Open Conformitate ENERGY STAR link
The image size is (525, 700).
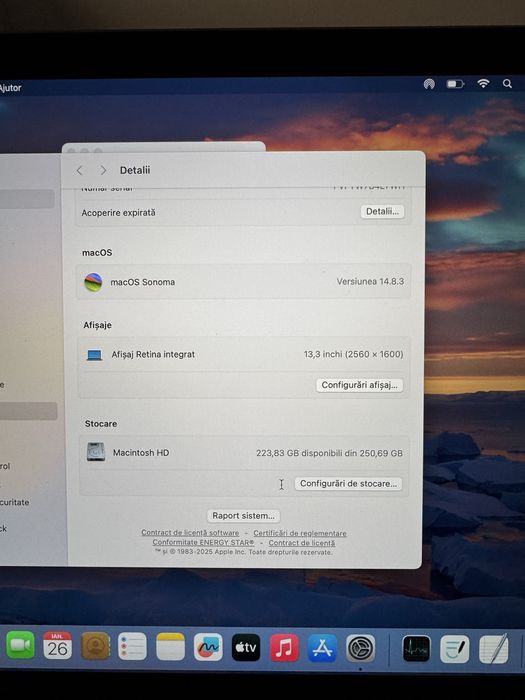(203, 542)
